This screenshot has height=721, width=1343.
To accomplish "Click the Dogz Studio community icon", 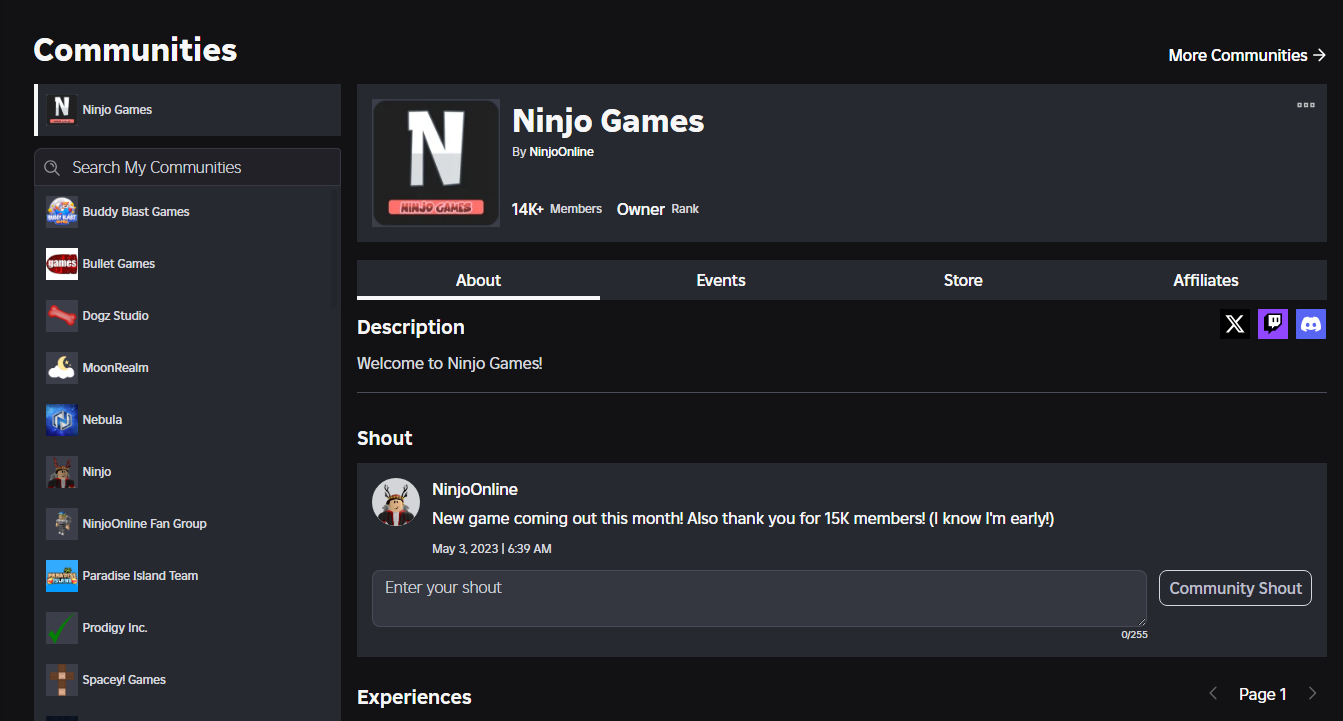I will pyautogui.click(x=61, y=315).
